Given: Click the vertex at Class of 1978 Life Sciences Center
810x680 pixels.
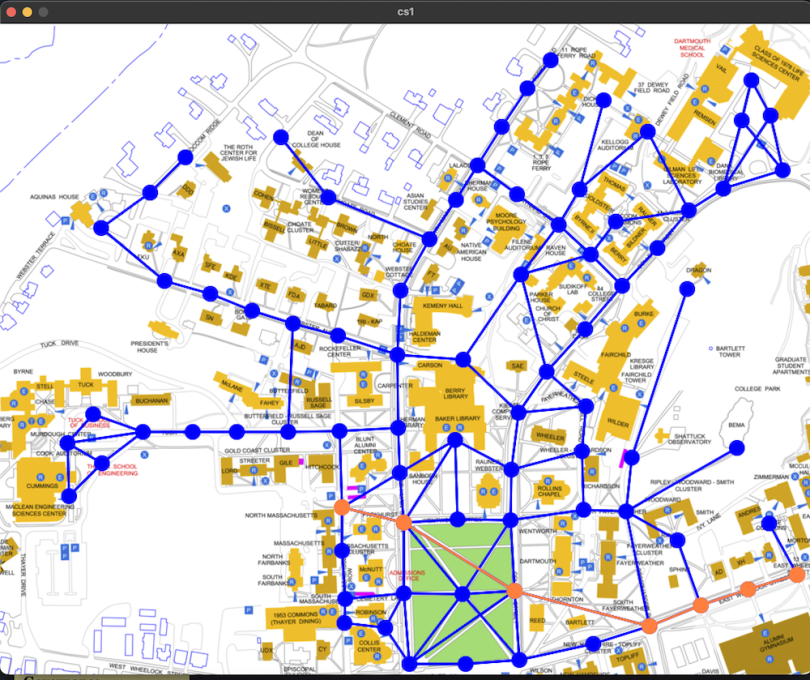Looking at the screenshot, I should (751, 81).
